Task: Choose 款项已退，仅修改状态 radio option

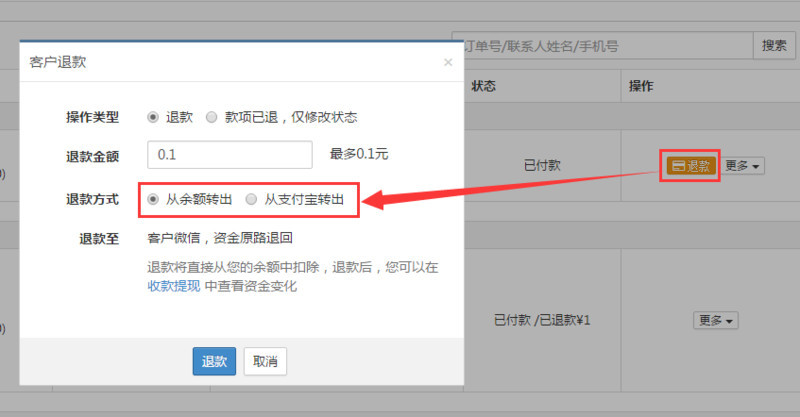Action: (211, 117)
